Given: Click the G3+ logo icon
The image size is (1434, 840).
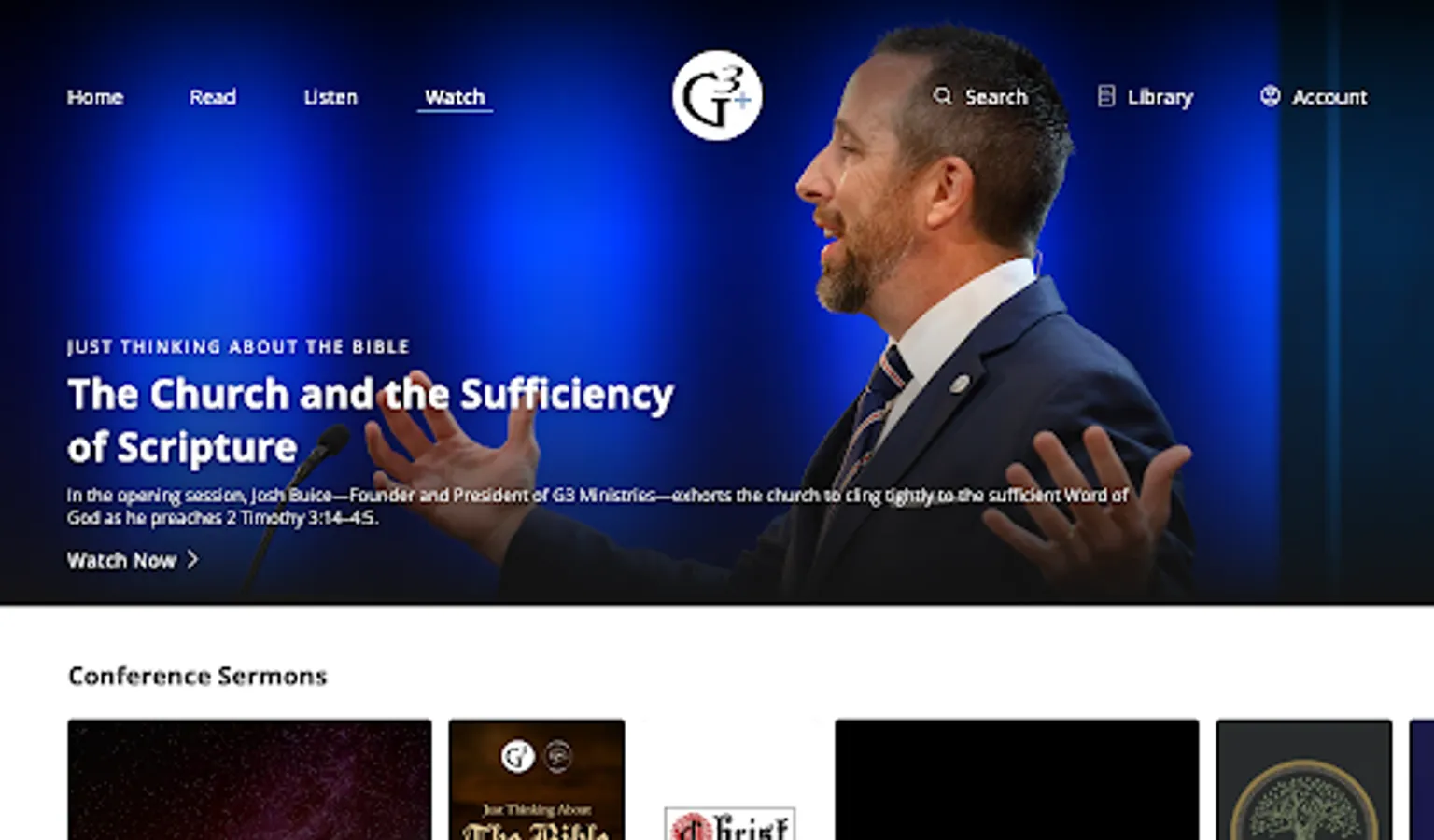Looking at the screenshot, I should pyautogui.click(x=717, y=96).
